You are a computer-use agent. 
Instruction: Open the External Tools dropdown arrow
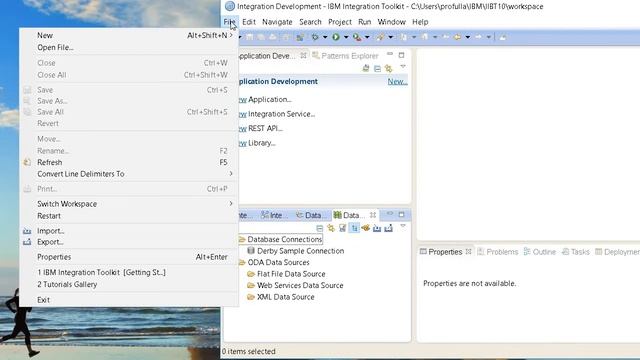click(x=367, y=38)
